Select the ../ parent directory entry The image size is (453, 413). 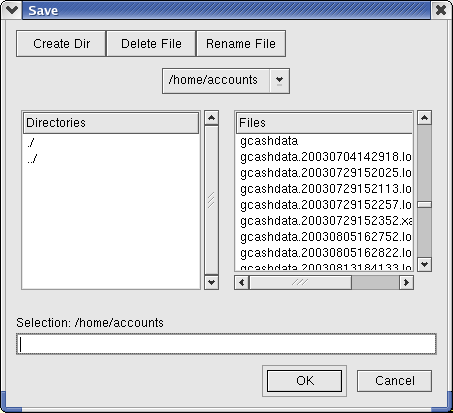[x=111, y=159]
